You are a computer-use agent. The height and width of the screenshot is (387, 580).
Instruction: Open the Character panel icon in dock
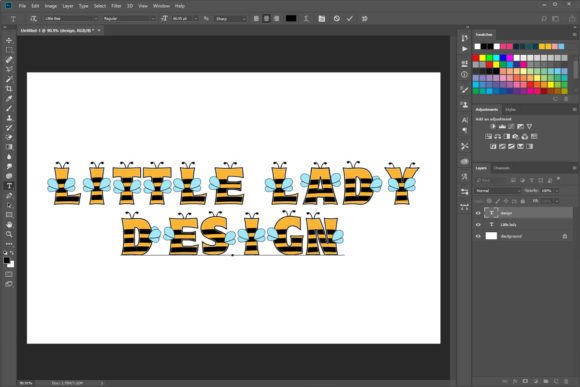[x=465, y=120]
